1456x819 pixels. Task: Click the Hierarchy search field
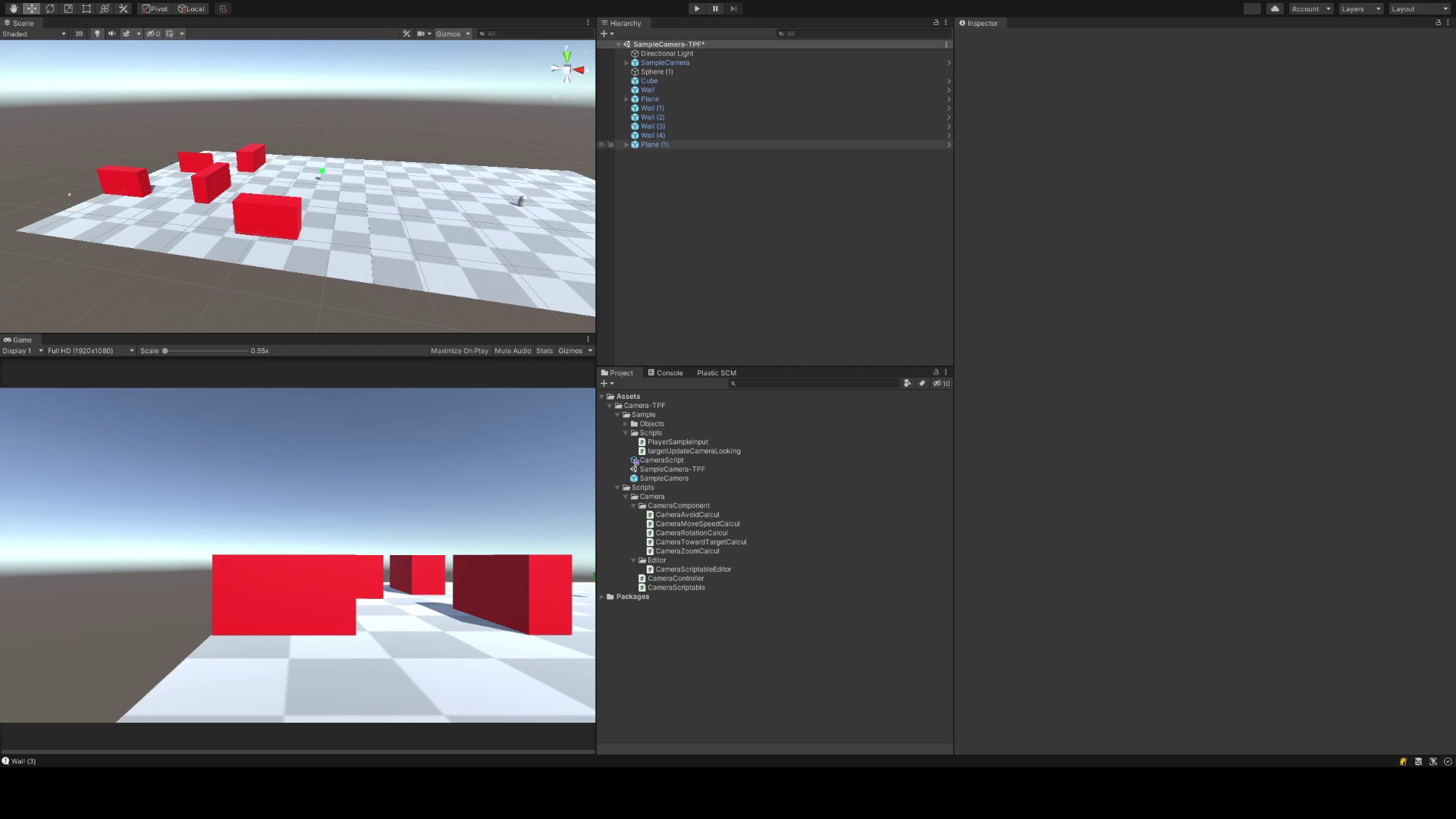[x=863, y=33]
